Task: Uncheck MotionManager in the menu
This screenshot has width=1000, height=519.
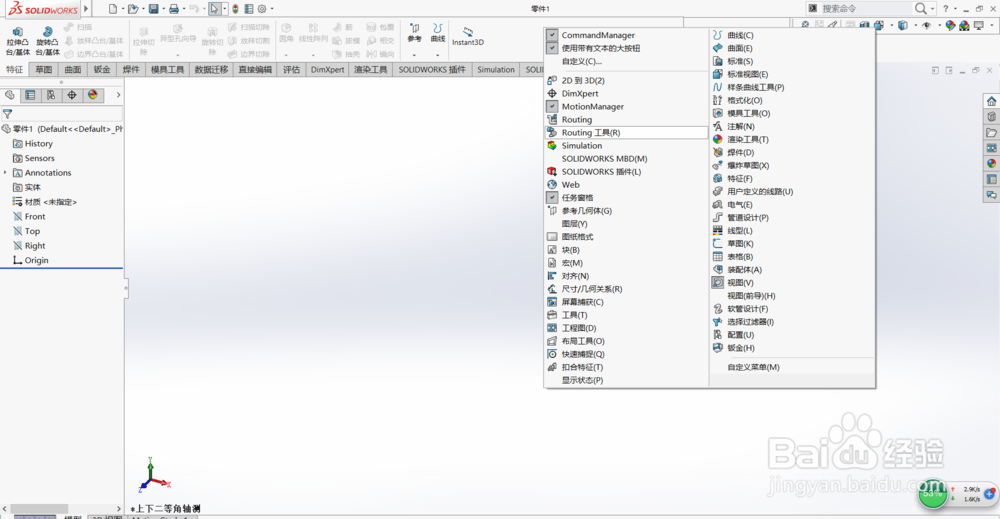Action: click(552, 106)
